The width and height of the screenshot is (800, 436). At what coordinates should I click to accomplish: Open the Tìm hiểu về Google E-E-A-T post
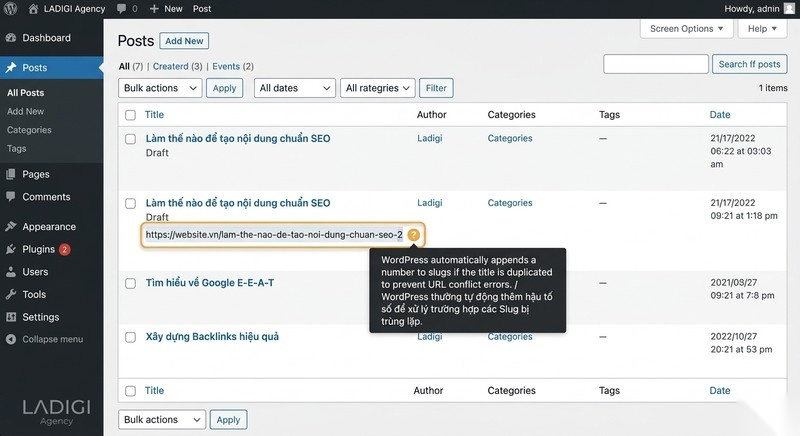coord(210,283)
